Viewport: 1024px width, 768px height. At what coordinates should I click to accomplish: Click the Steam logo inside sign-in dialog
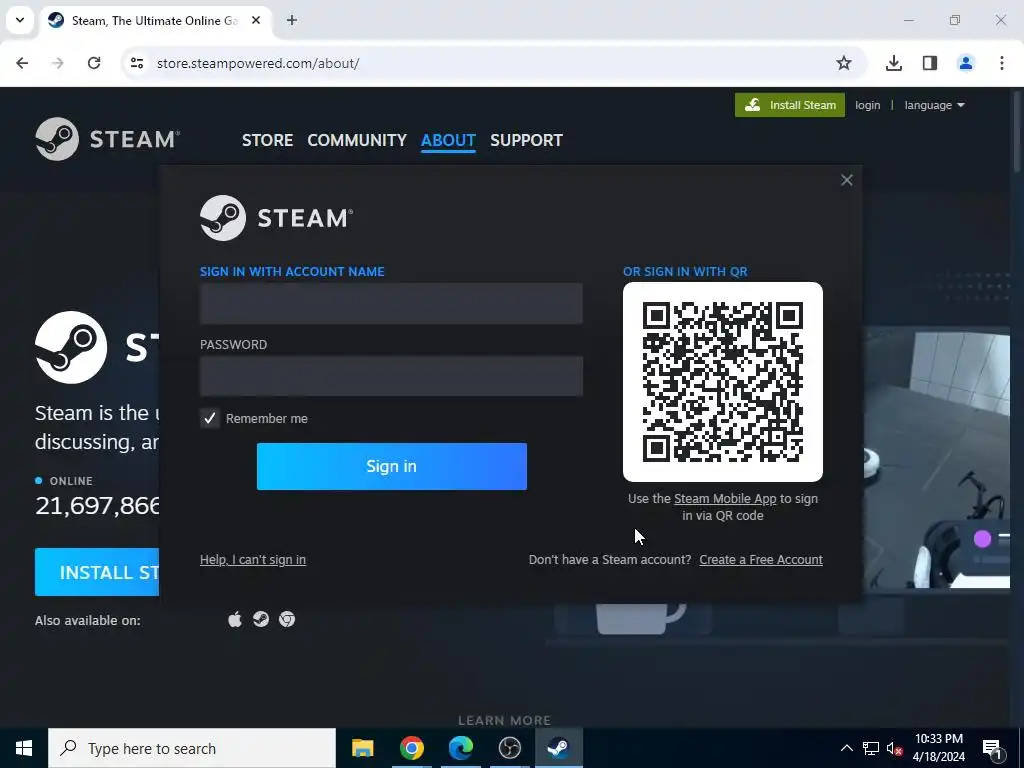(276, 217)
